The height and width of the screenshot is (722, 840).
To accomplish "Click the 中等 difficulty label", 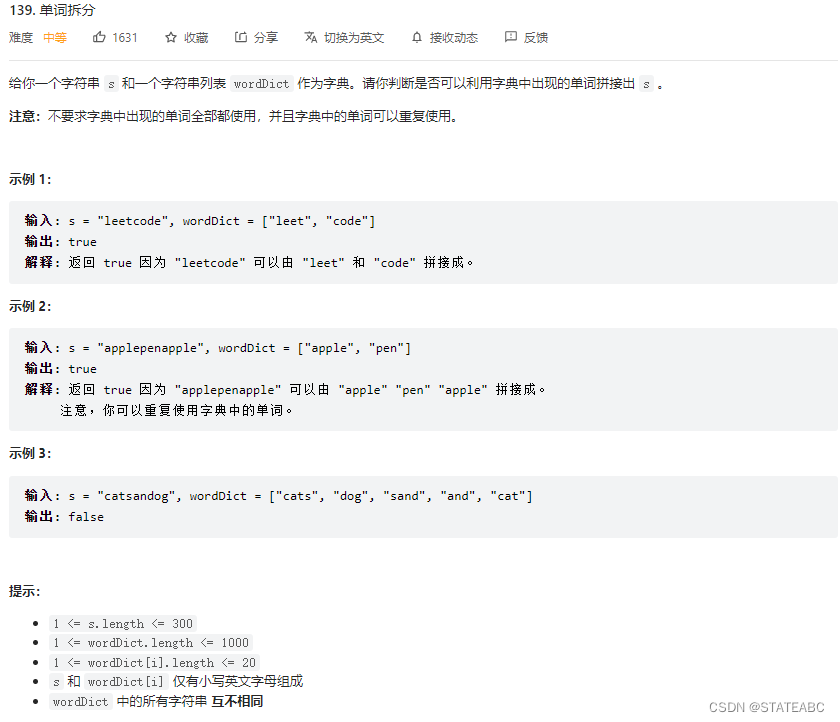I will pyautogui.click(x=55, y=37).
